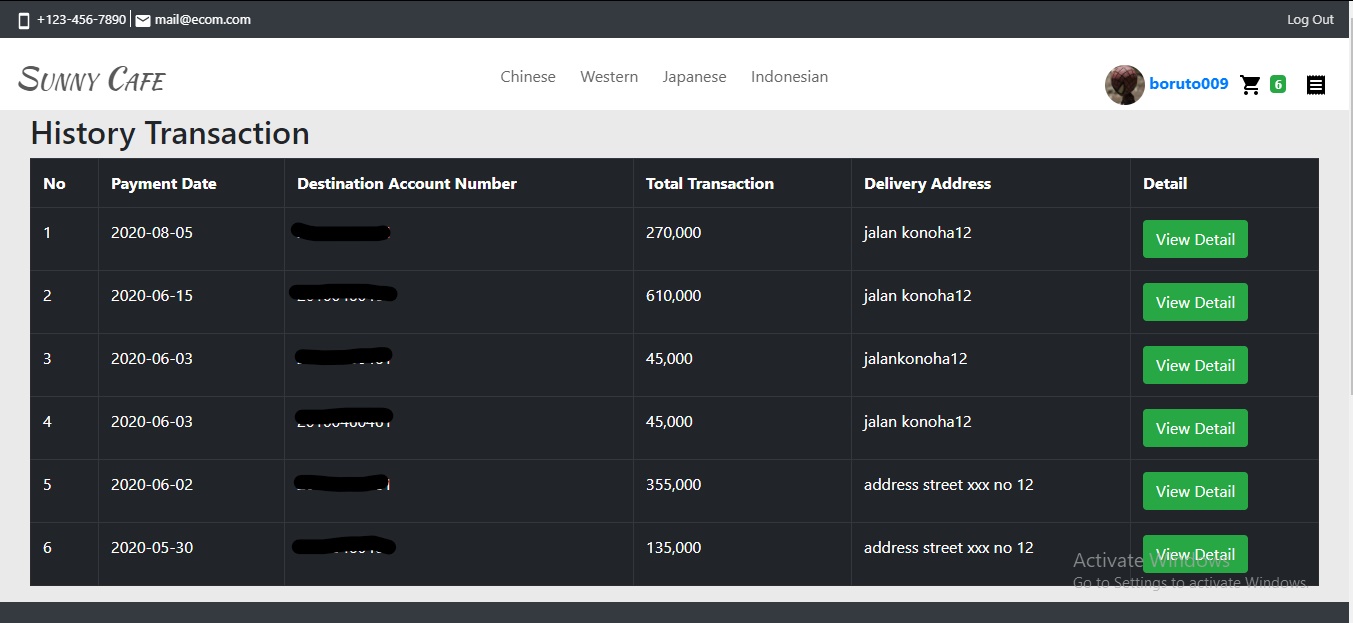1353x623 pixels.
Task: Click the green cart count badge
Action: click(x=1277, y=84)
